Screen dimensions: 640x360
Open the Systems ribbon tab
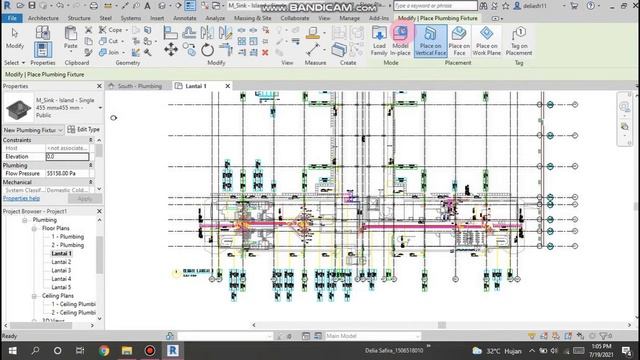[x=131, y=18]
